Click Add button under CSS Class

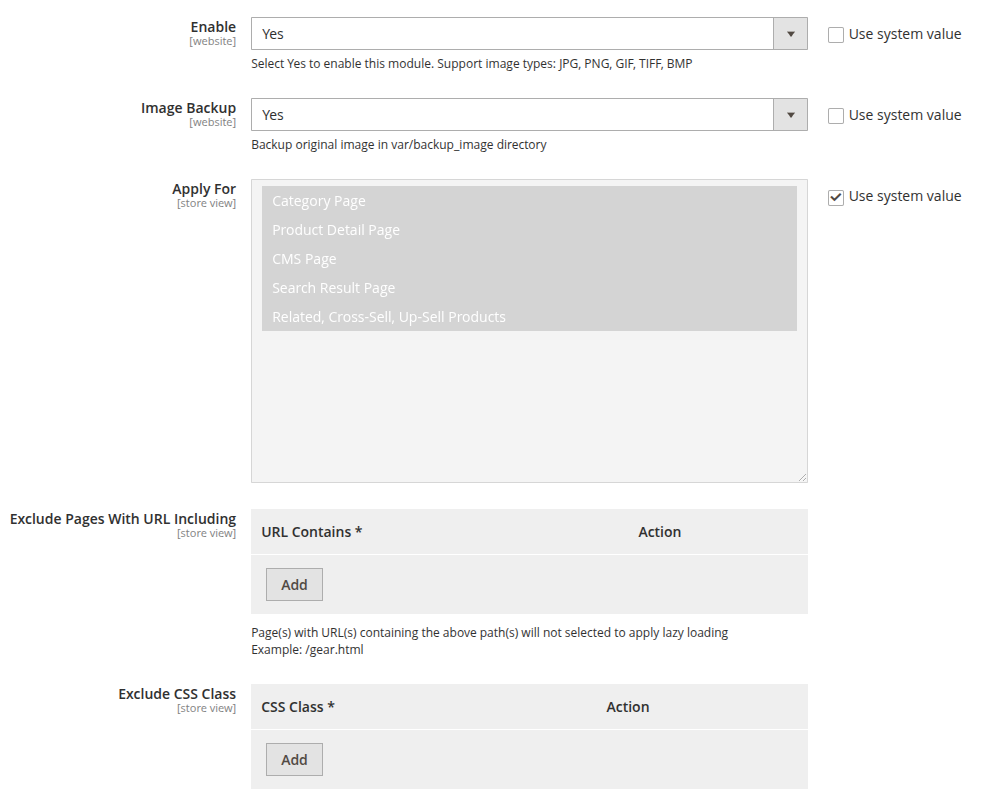click(x=294, y=760)
